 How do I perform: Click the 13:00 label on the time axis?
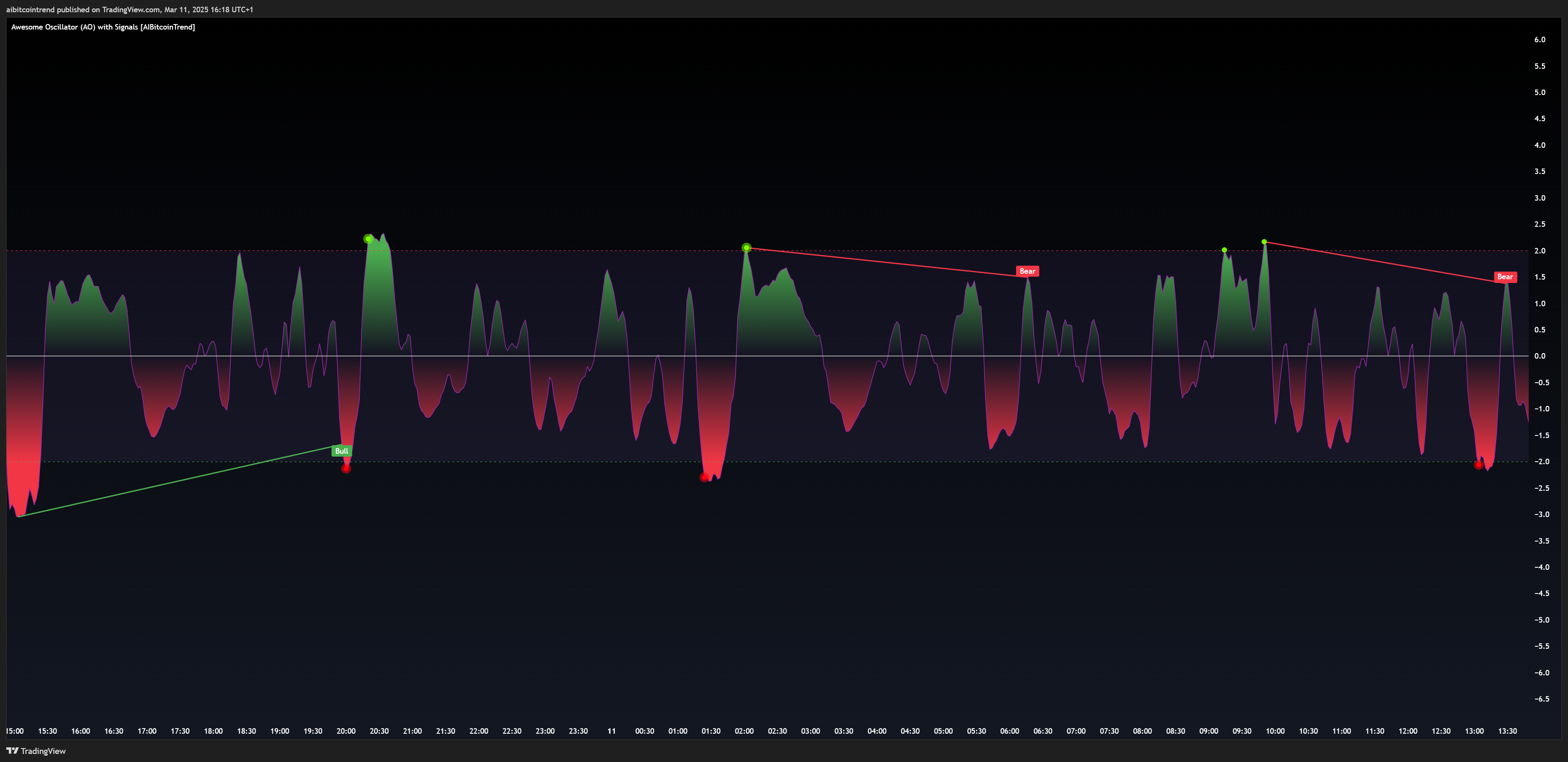point(1474,731)
